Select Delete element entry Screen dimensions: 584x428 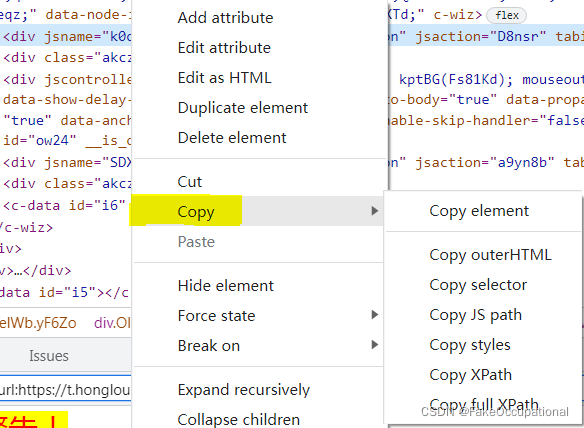[x=232, y=138]
